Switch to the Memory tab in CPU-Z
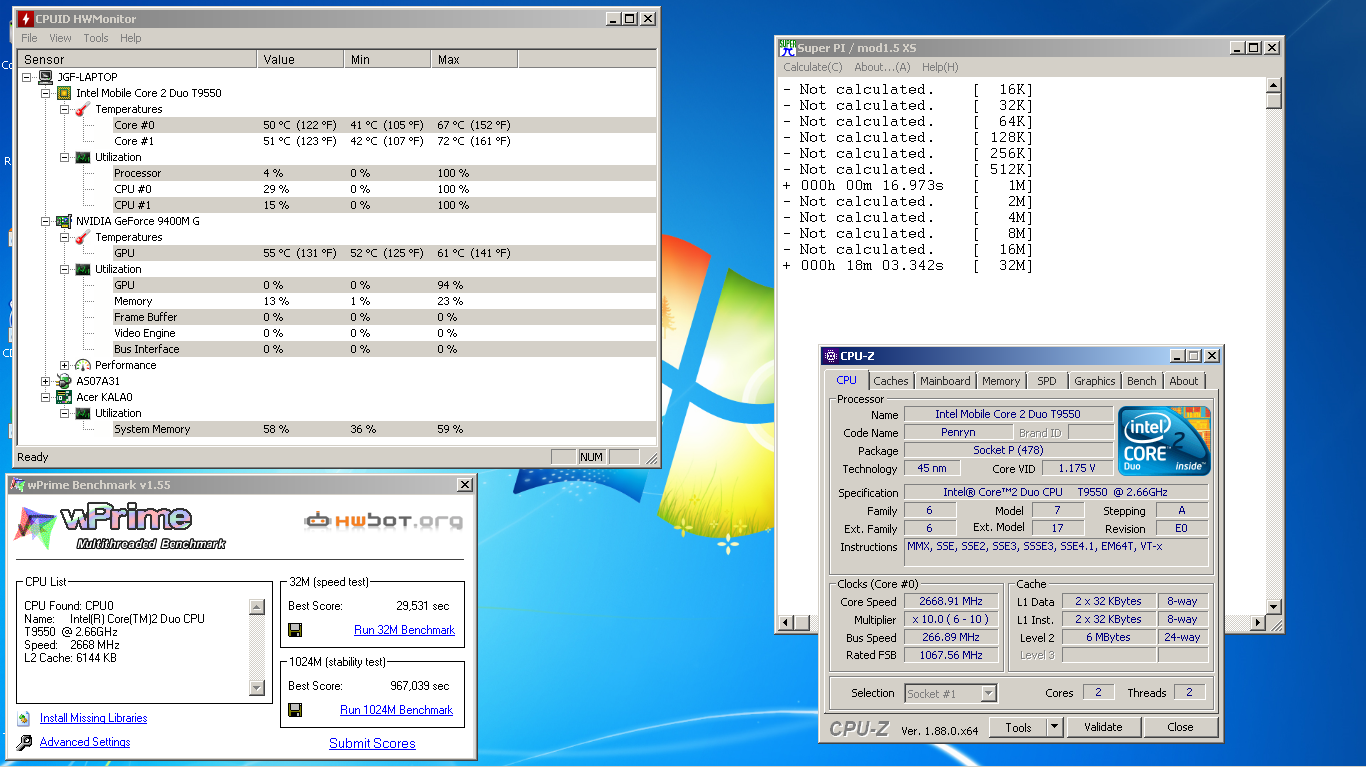The height and width of the screenshot is (768, 1366). point(1001,381)
